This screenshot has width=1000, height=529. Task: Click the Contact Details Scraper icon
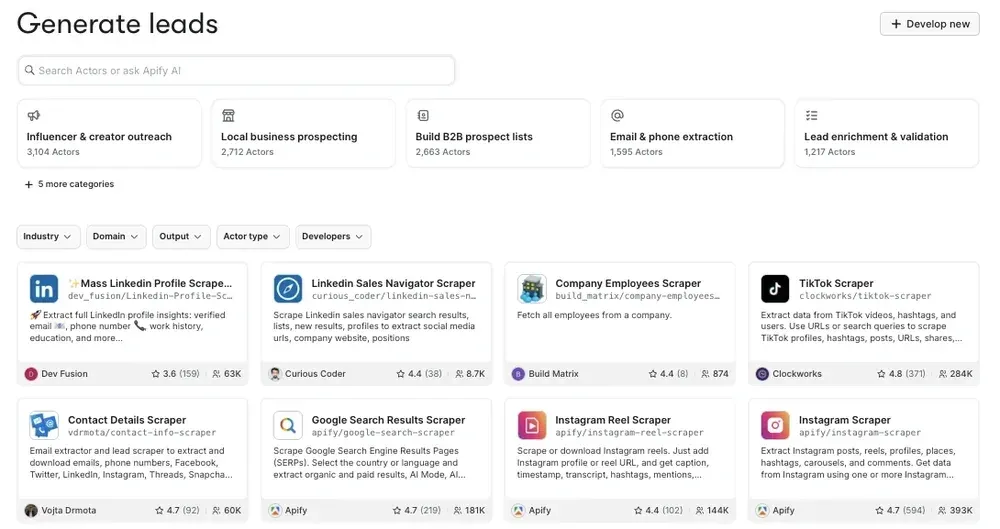[44, 426]
